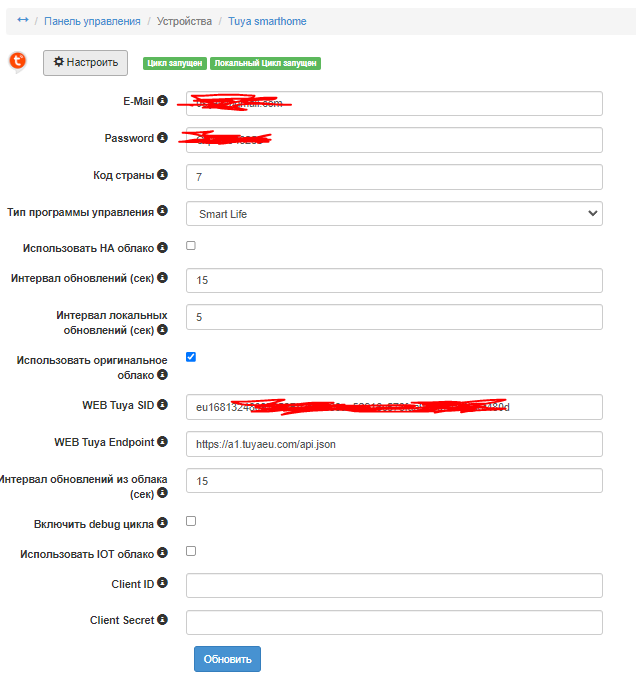The image size is (636, 685).
Task: Click info icon beside Код страны
Action: [x=162, y=175]
